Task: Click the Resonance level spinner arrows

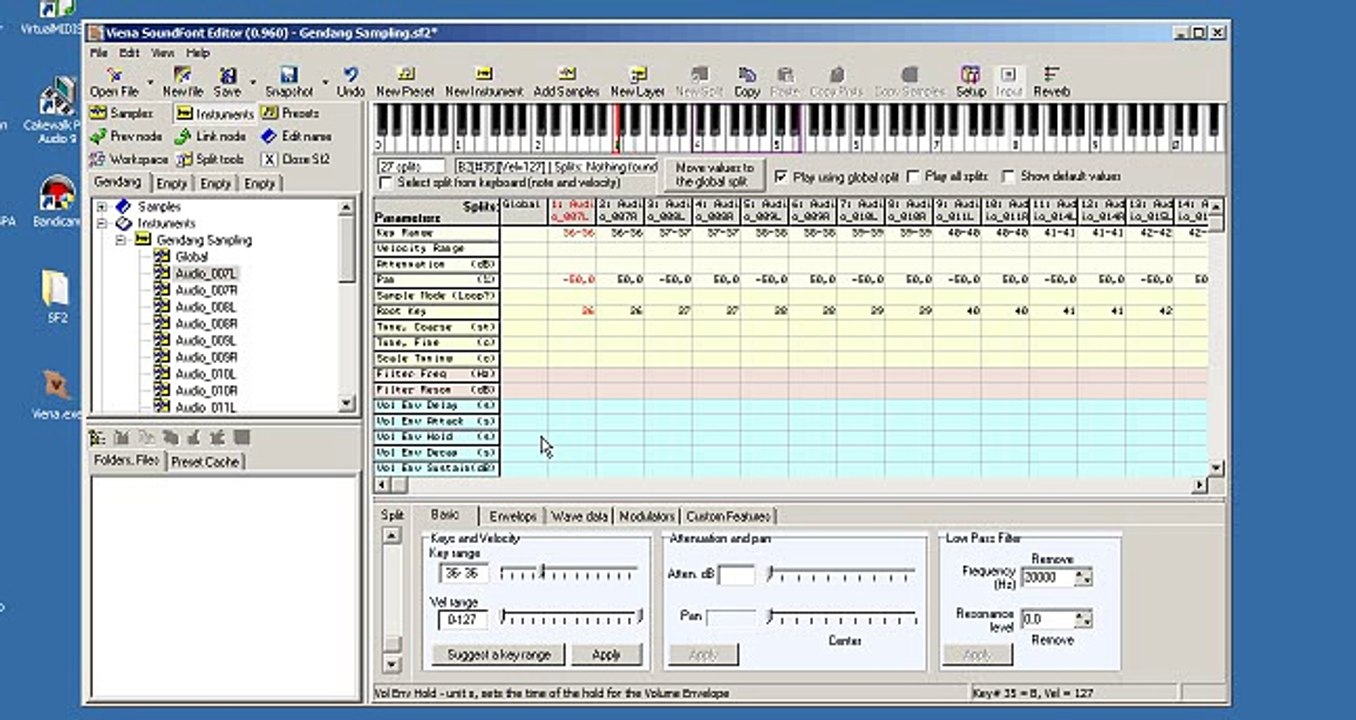Action: click(x=1085, y=619)
